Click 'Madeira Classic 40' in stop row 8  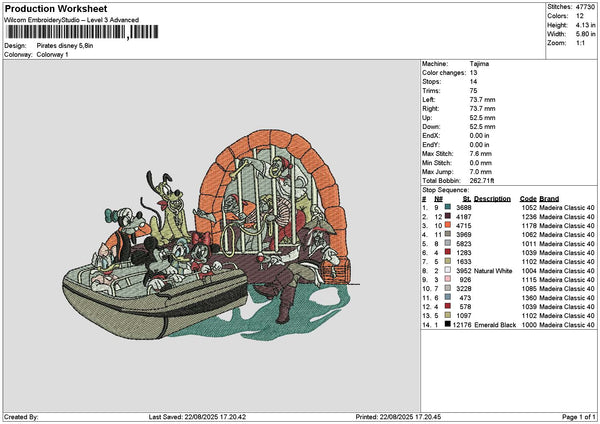pyautogui.click(x=567, y=271)
